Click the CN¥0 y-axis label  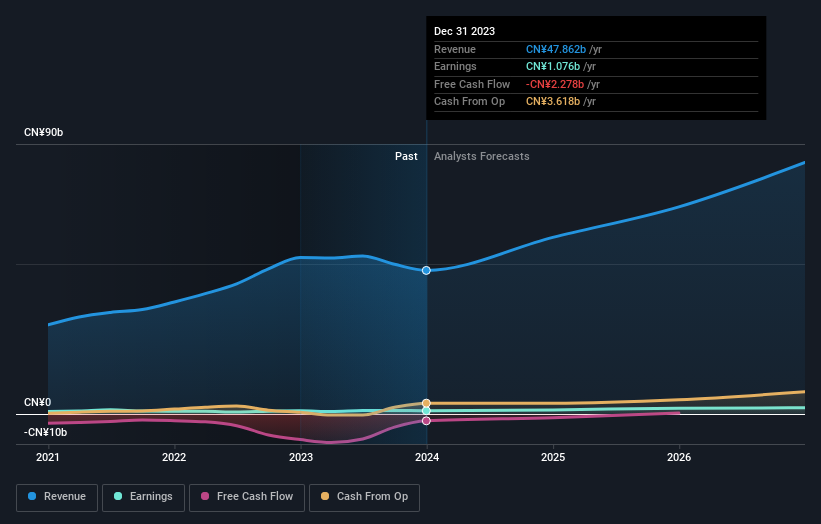pos(38,402)
